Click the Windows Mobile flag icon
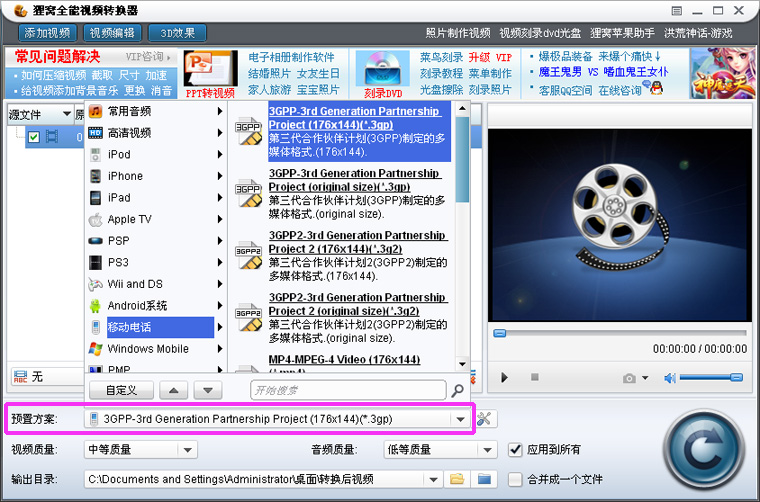 click(x=95, y=349)
